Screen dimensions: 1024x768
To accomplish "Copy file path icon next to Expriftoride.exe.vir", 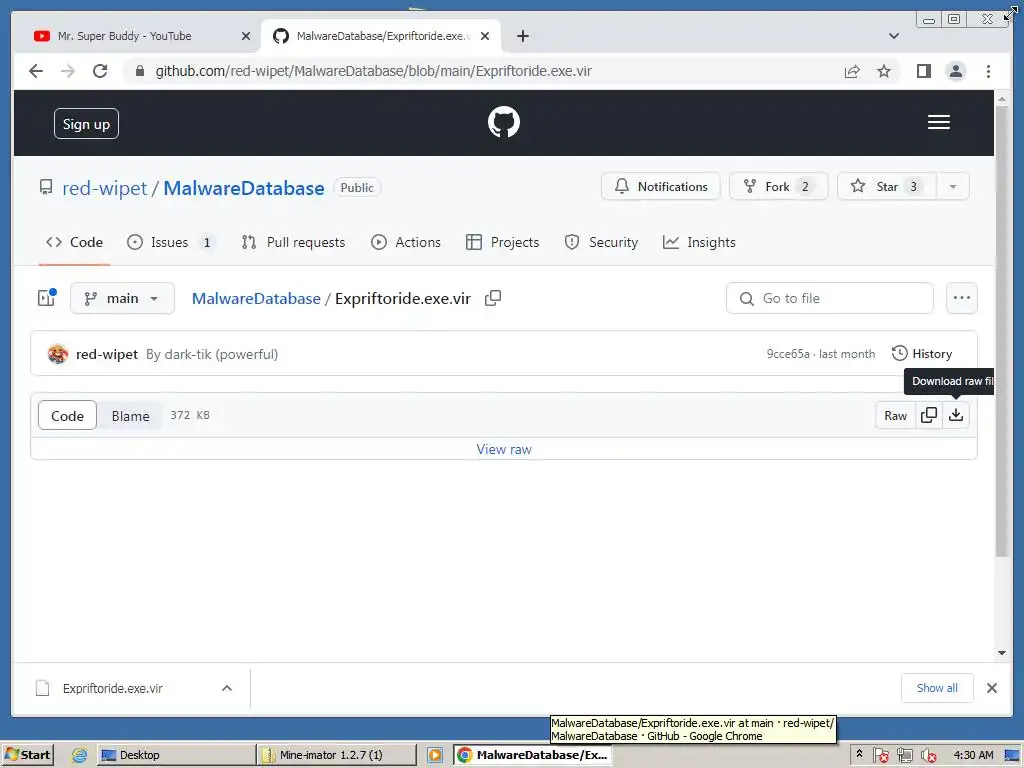I will [493, 298].
